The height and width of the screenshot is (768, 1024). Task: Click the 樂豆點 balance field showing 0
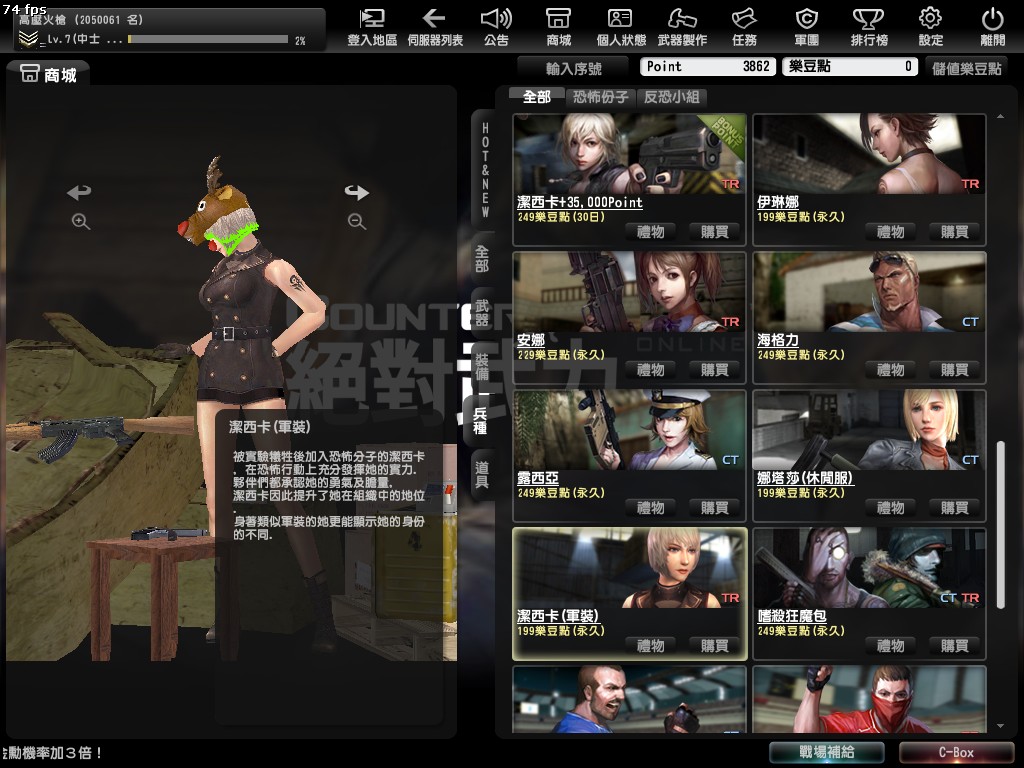850,67
